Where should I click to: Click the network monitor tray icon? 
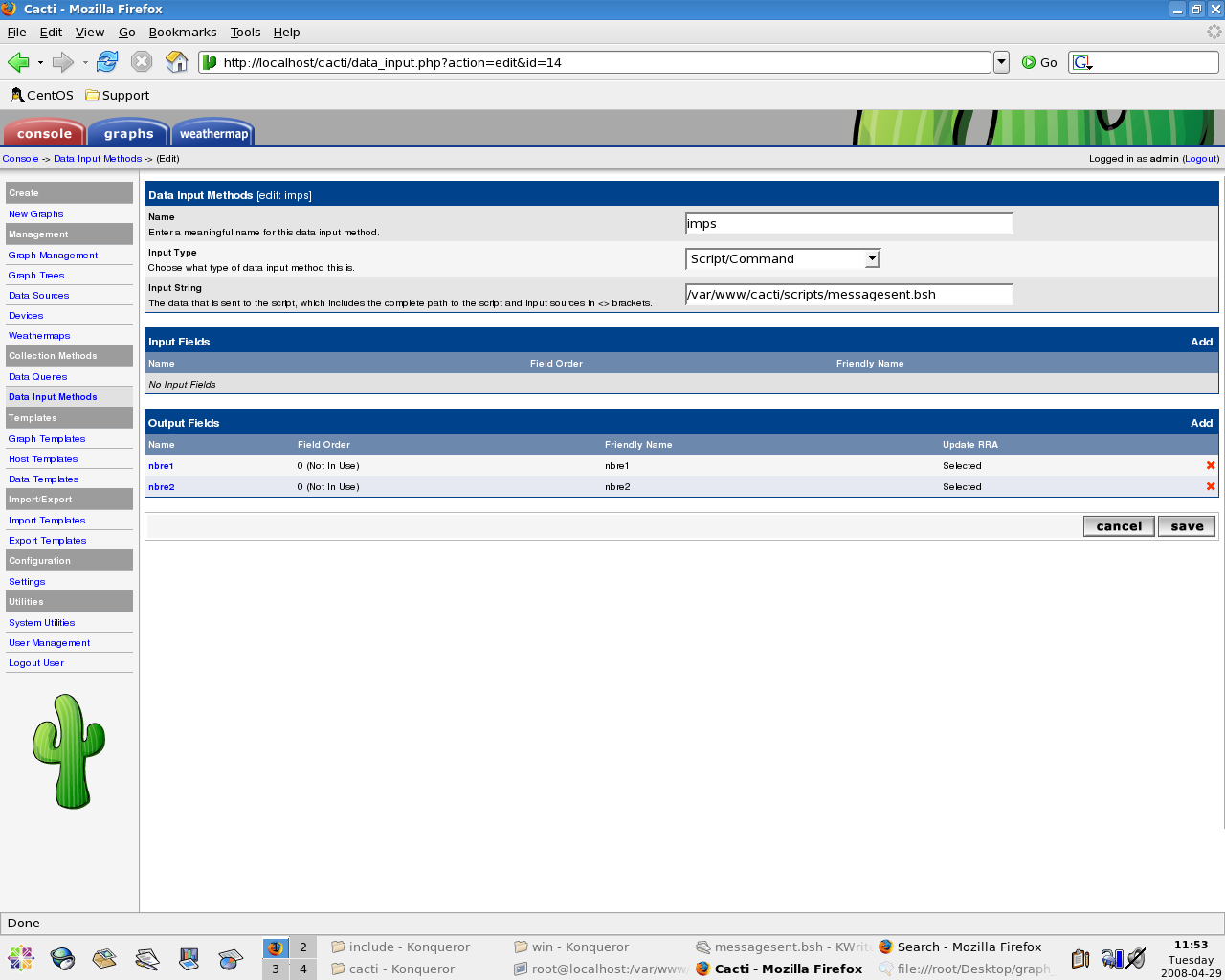pyautogui.click(x=1112, y=958)
